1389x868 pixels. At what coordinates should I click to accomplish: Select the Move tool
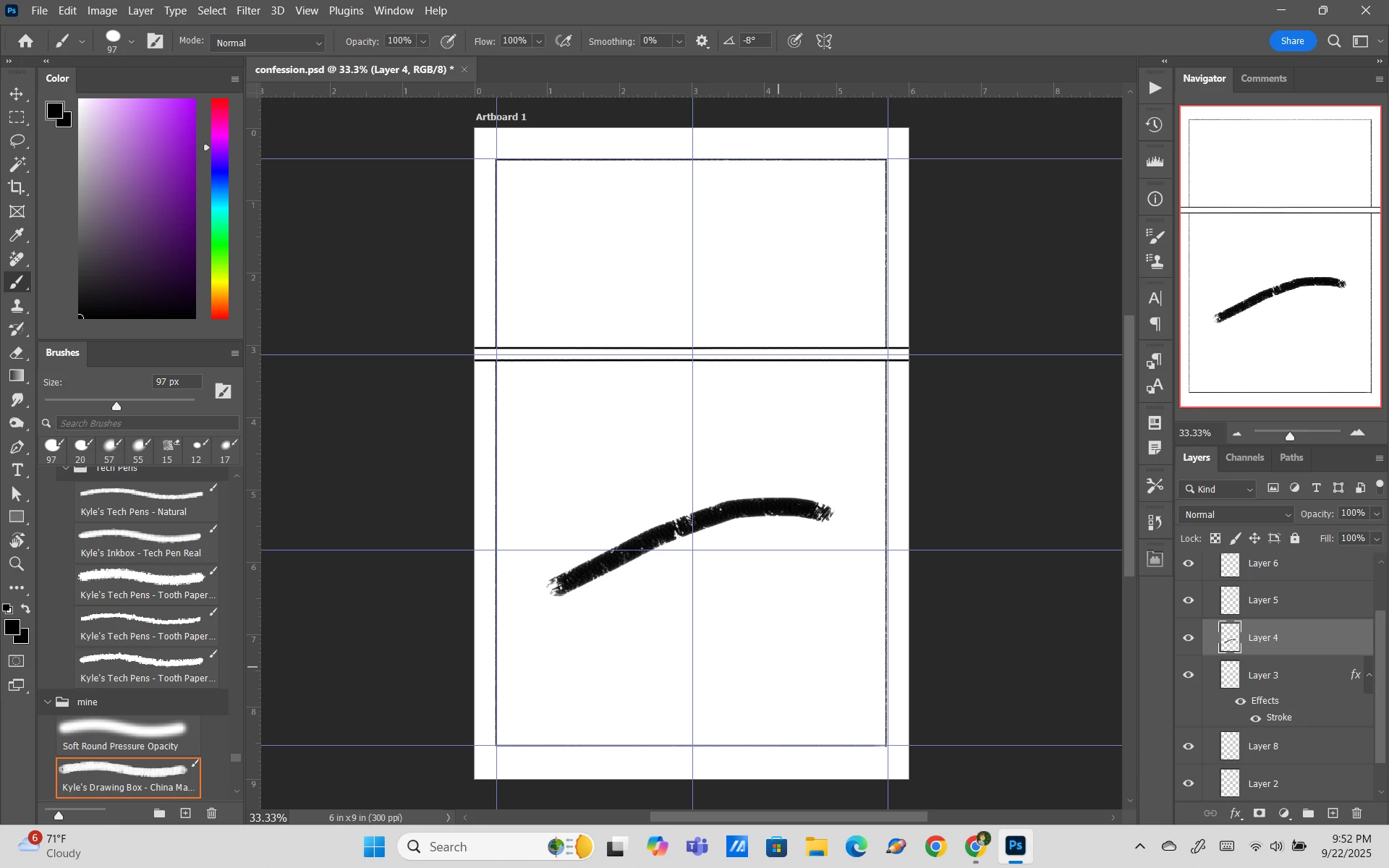click(x=17, y=94)
